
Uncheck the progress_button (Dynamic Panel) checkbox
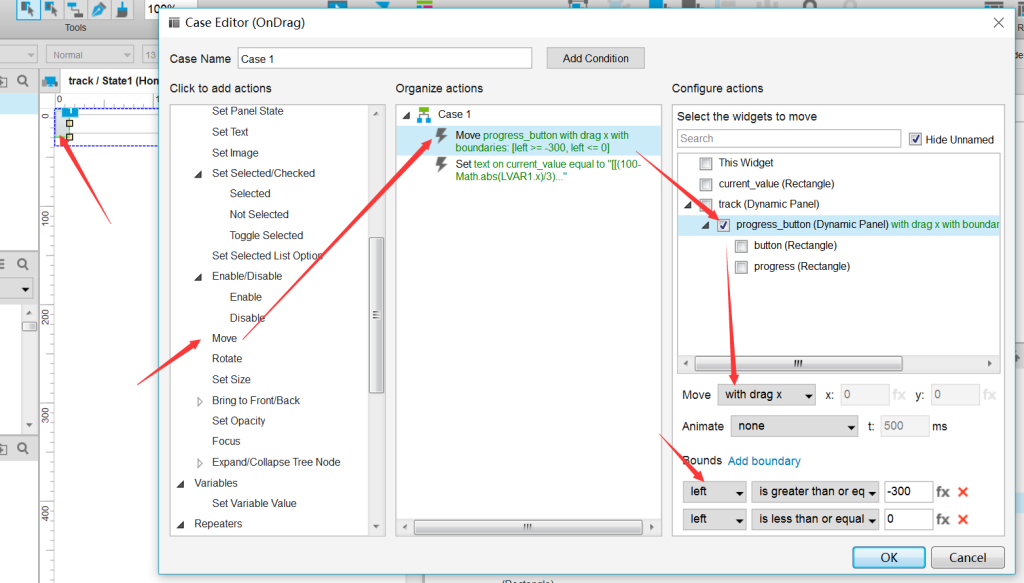click(x=723, y=225)
